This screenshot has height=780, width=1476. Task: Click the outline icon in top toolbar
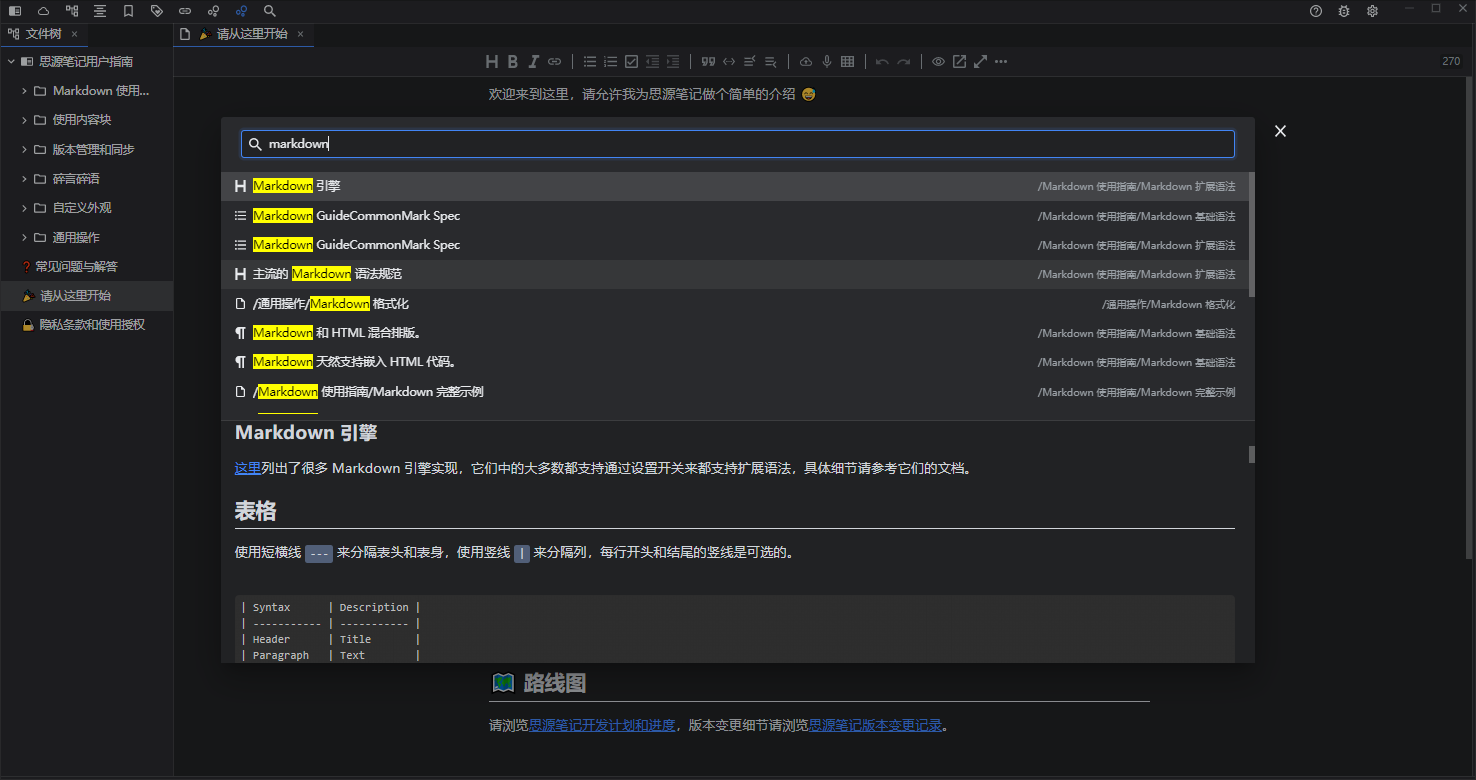[x=100, y=11]
